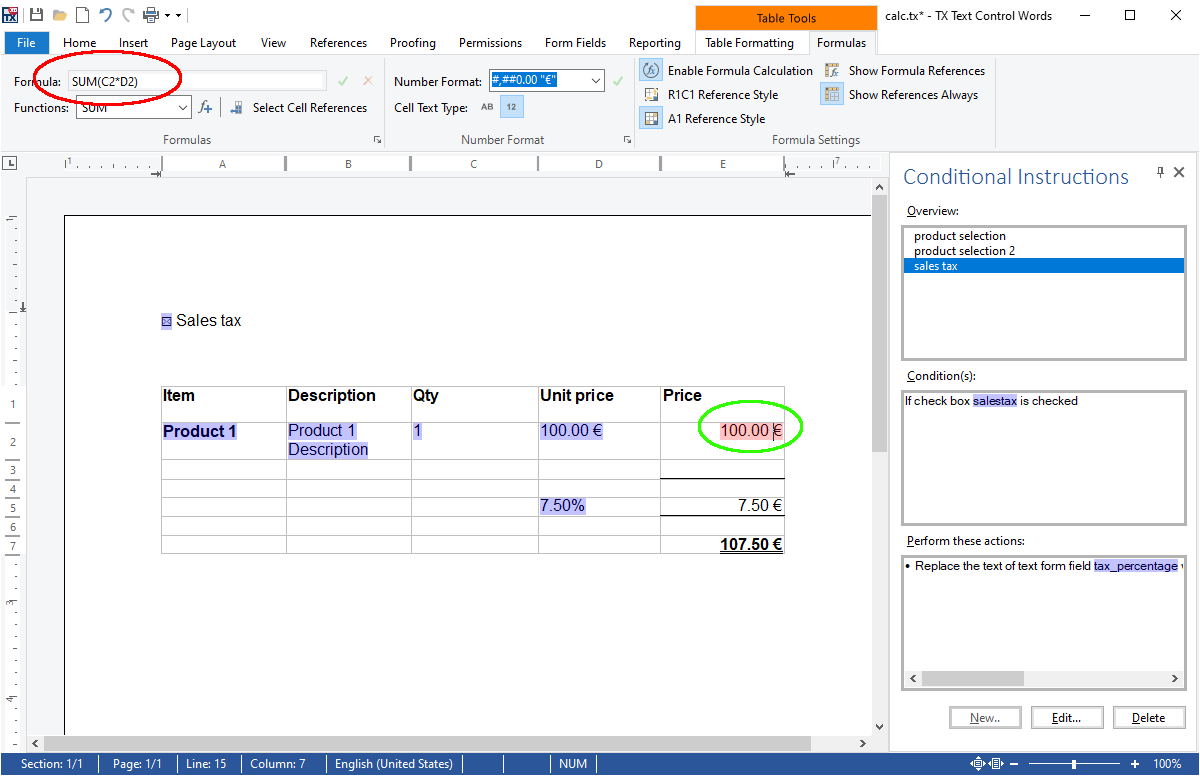The image size is (1200, 776).
Task: Click the insert function fx+ icon
Action: [x=205, y=107]
